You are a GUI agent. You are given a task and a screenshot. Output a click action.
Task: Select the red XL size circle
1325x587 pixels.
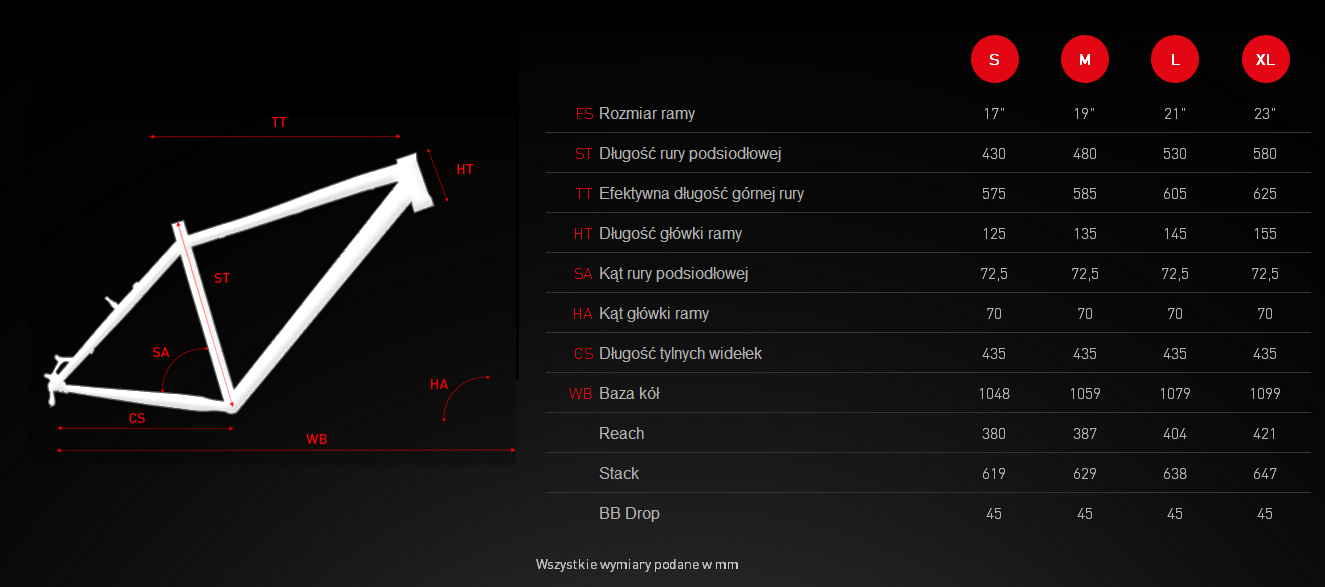pos(1265,59)
